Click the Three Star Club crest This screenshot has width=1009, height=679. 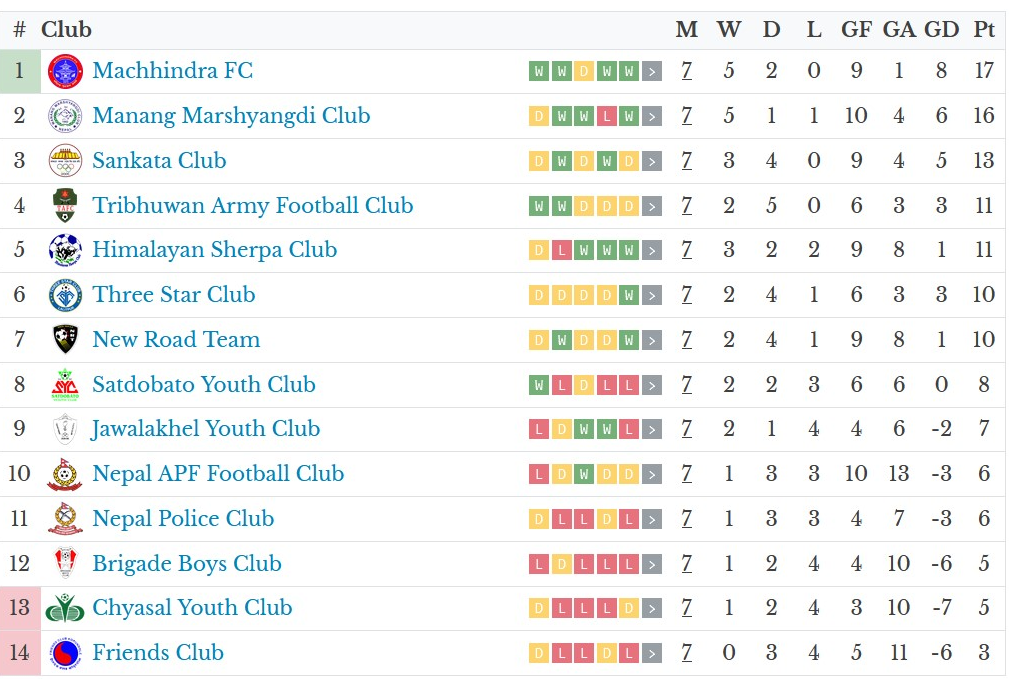click(66, 295)
